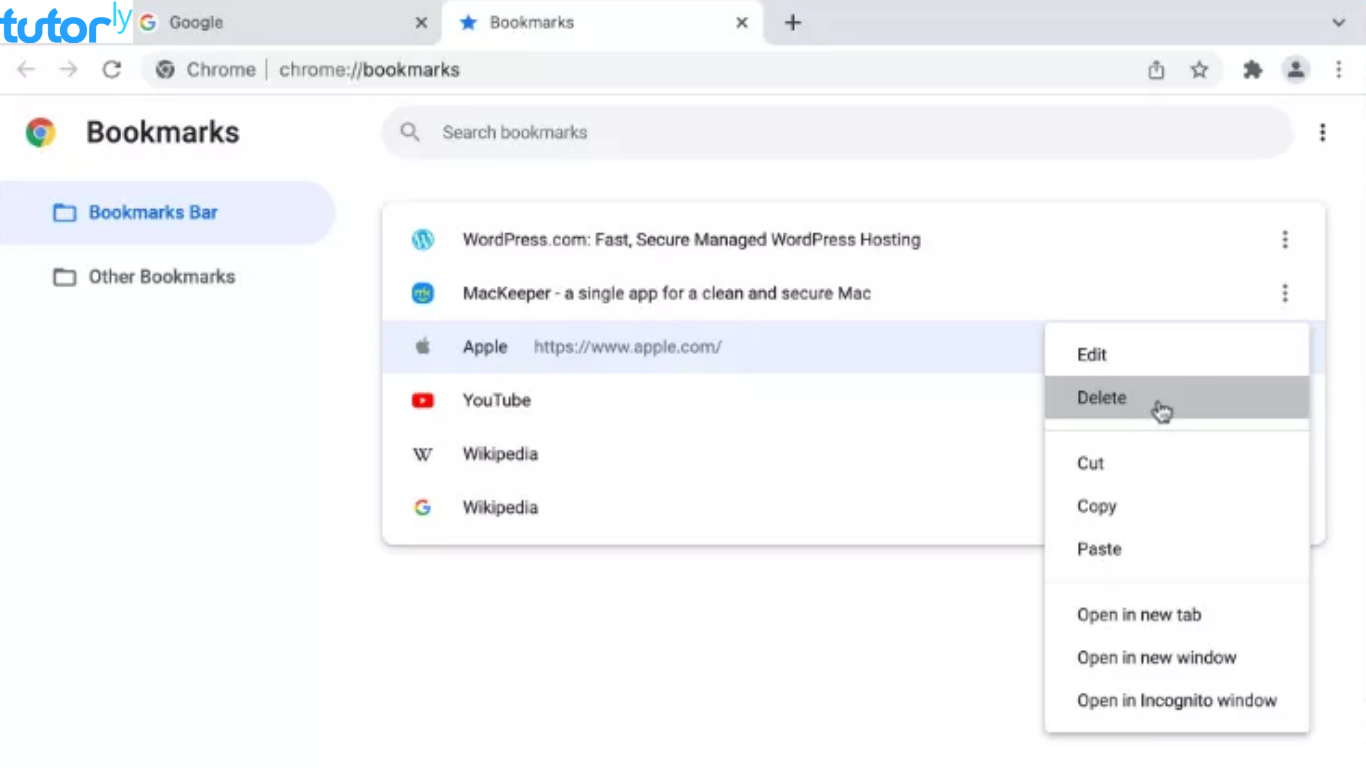Switch to the Google tab
Viewport: 1366px width, 768px height.
[x=195, y=22]
